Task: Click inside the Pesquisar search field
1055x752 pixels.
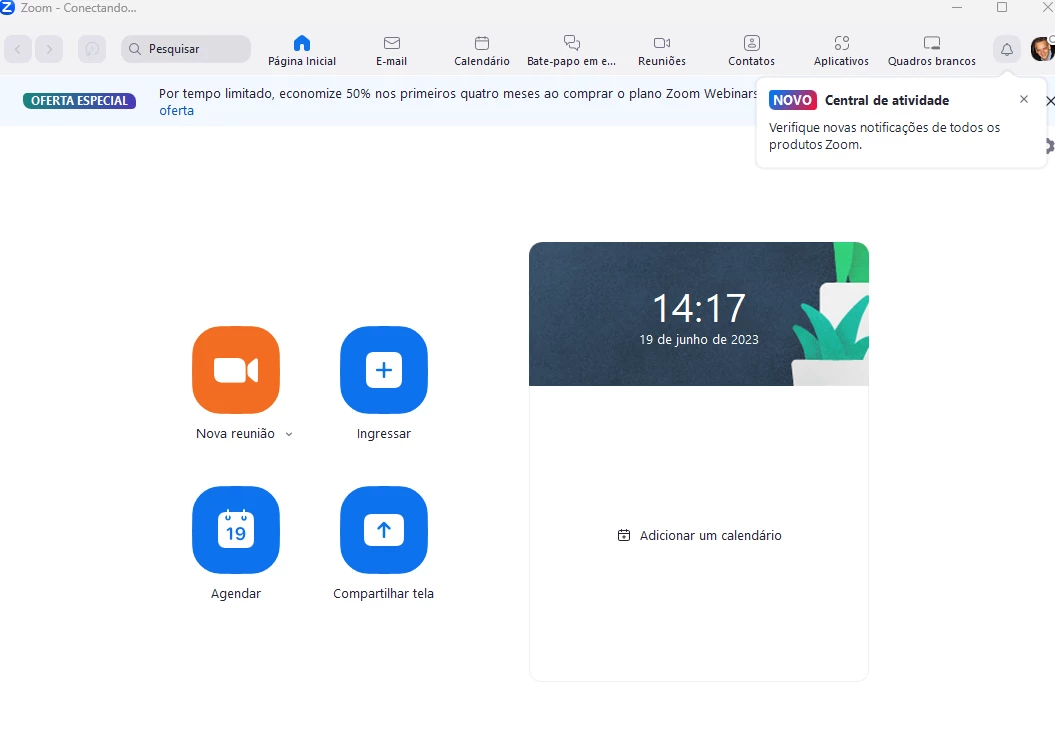Action: pos(186,49)
